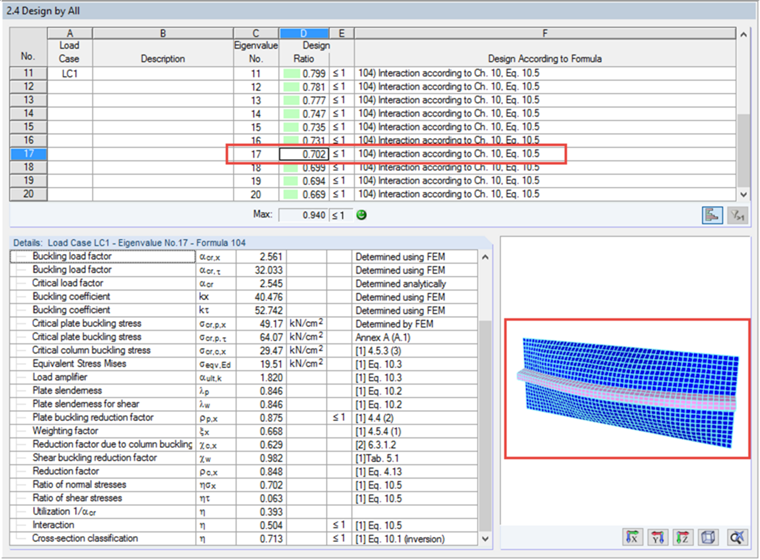Click design ratio 0.799 cell
760x560 pixels.
point(304,73)
